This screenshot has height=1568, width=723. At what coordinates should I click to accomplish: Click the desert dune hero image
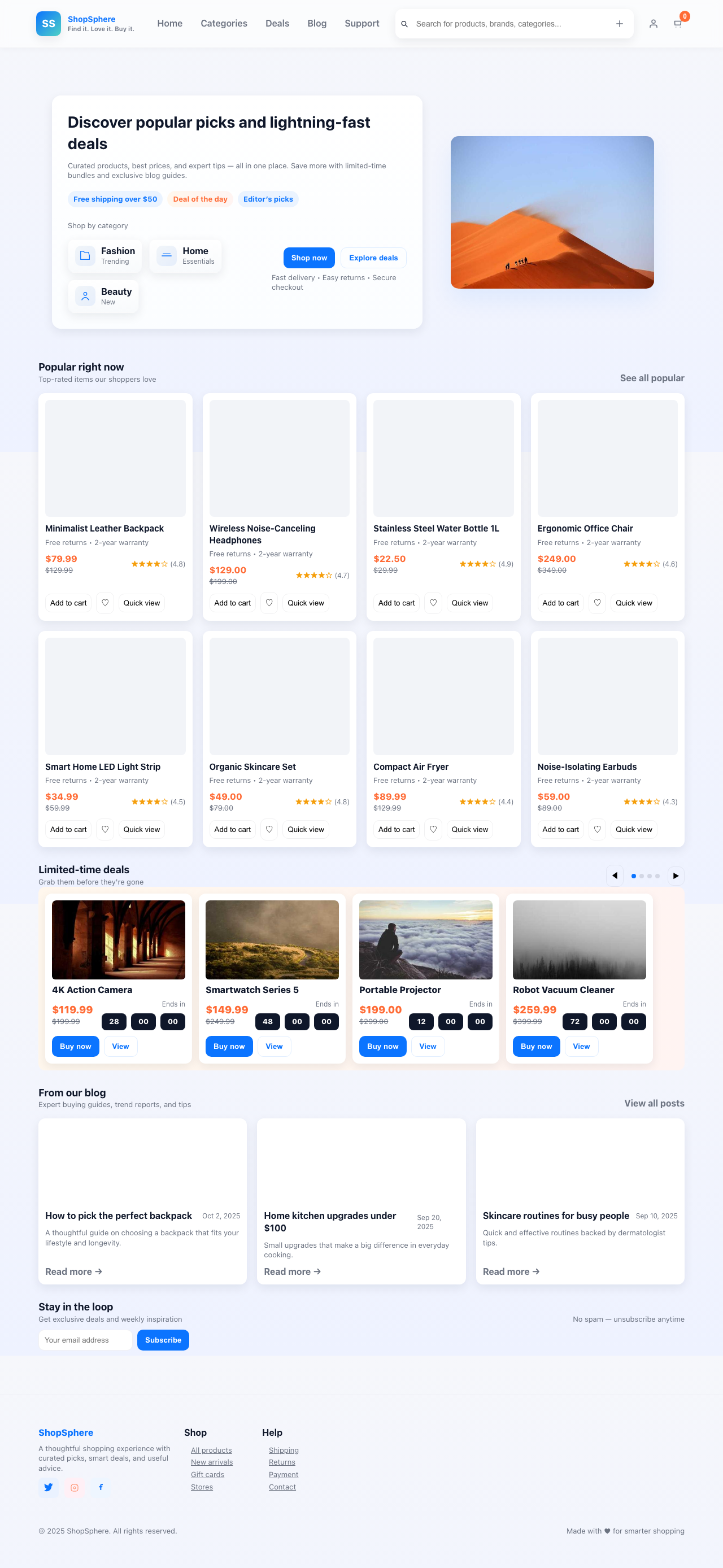pos(552,212)
